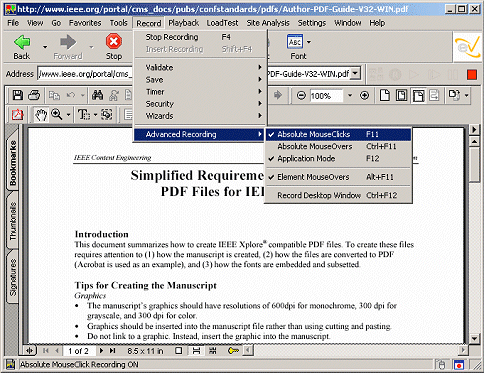Select single page layout icon
Image resolution: width=484 pixels, height=373 pixels.
tap(179, 351)
